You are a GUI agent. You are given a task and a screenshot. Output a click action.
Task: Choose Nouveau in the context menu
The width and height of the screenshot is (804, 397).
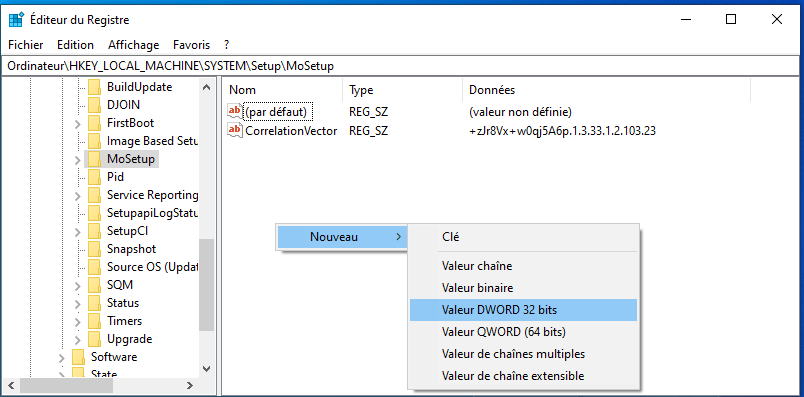342,236
